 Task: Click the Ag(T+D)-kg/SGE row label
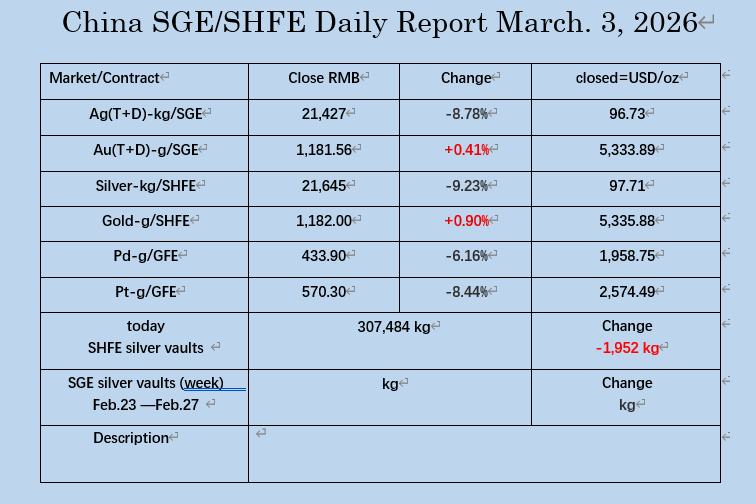click(x=144, y=114)
